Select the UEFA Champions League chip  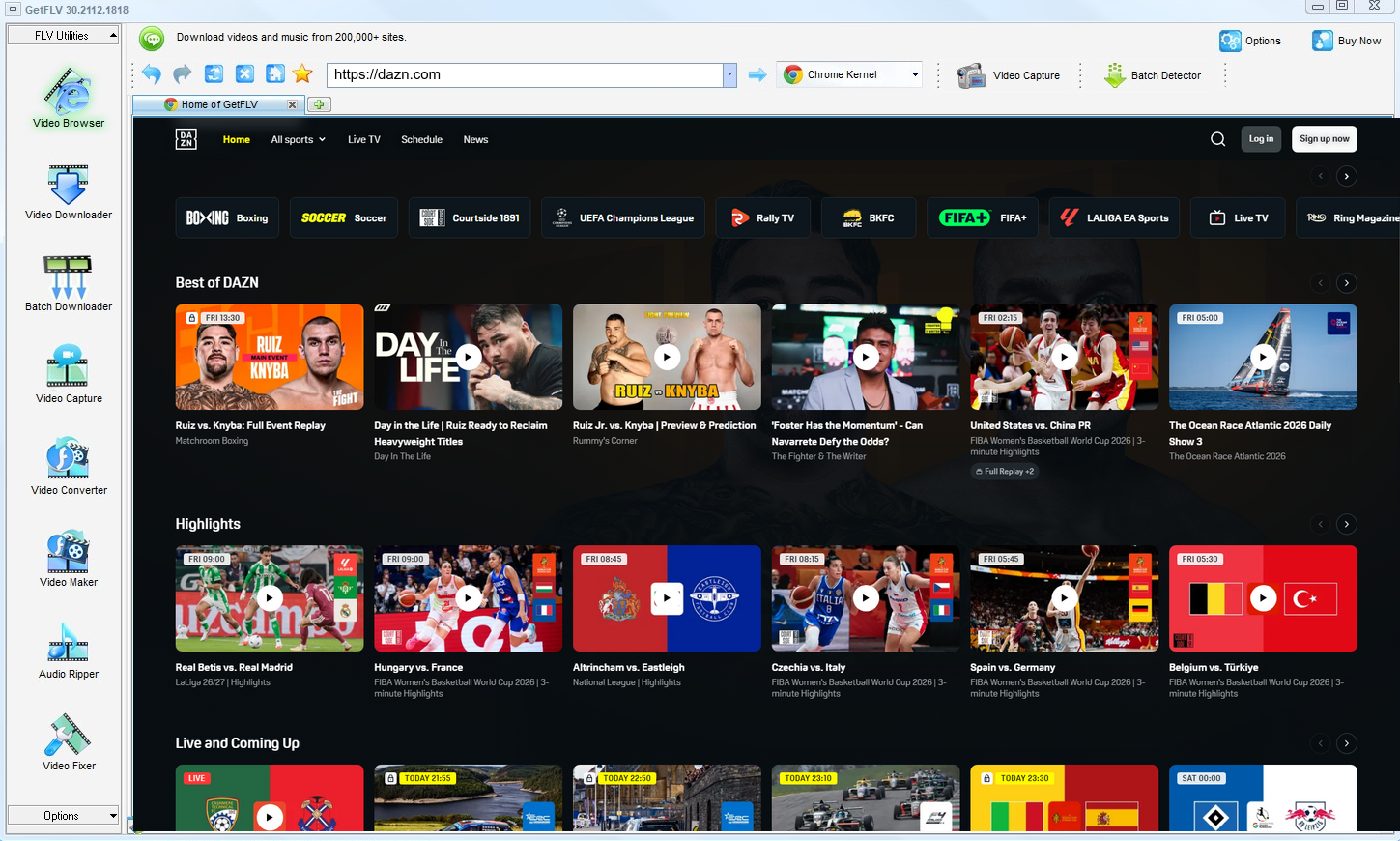[x=623, y=217]
